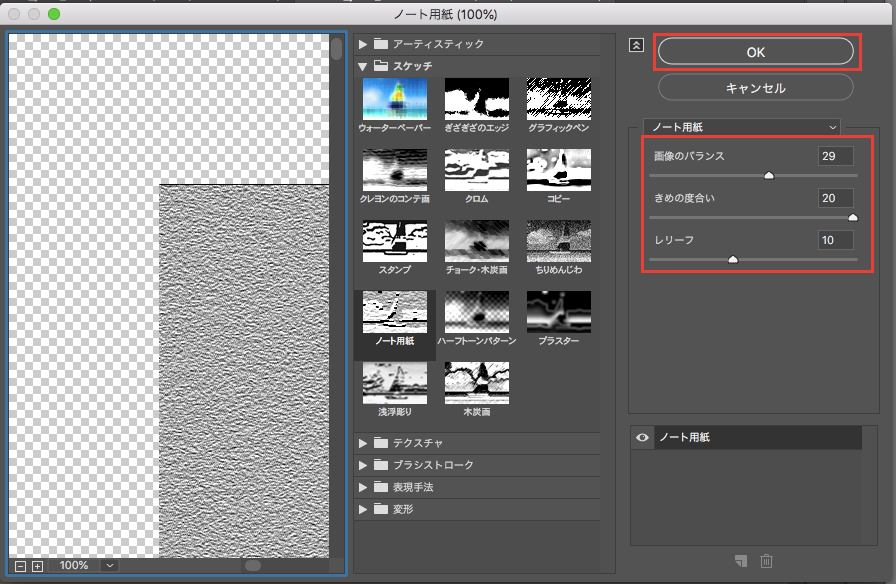
Task: Open the ノート用紙 filter dropdown
Action: (741, 127)
